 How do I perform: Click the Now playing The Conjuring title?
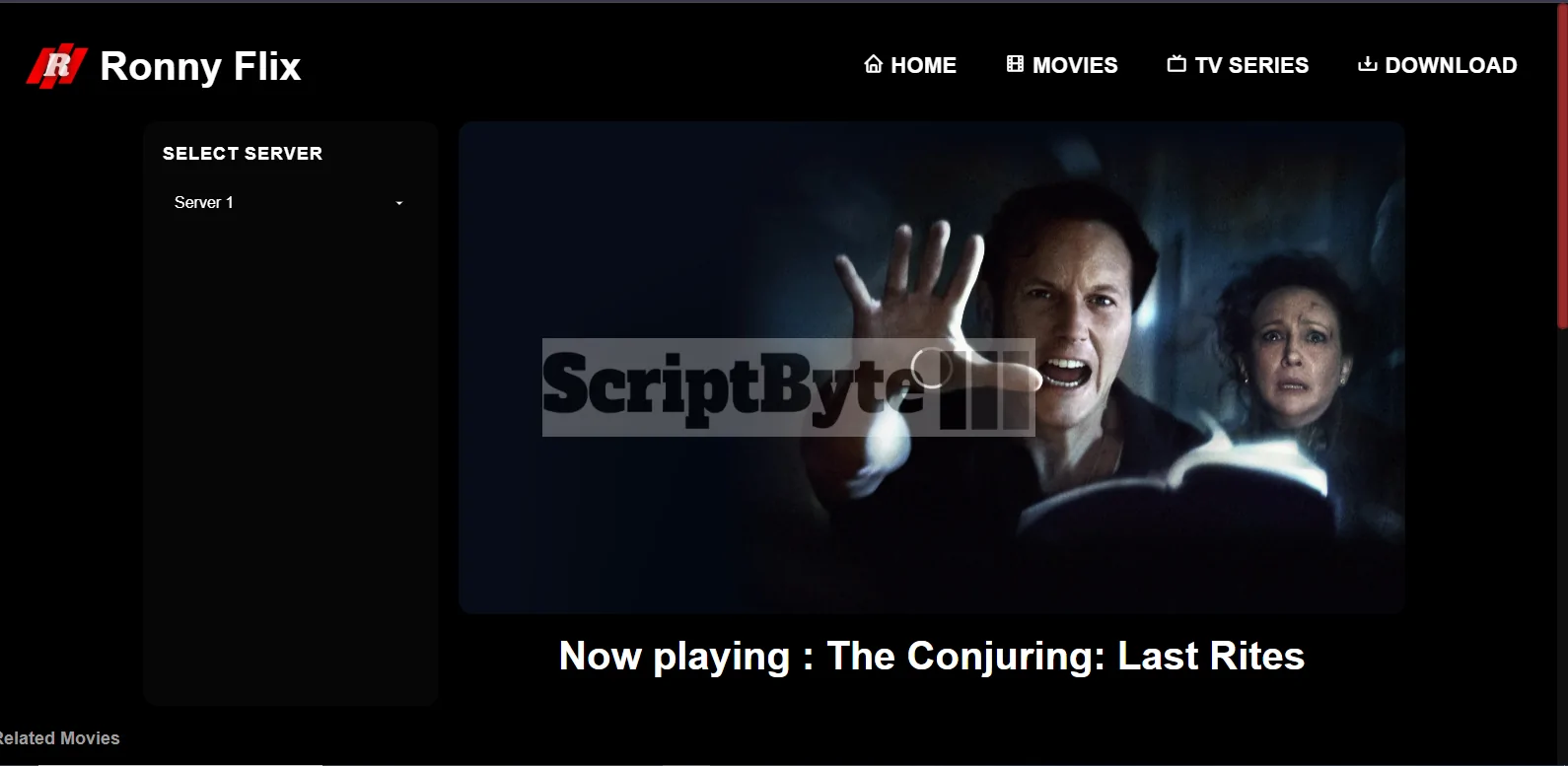(x=931, y=656)
